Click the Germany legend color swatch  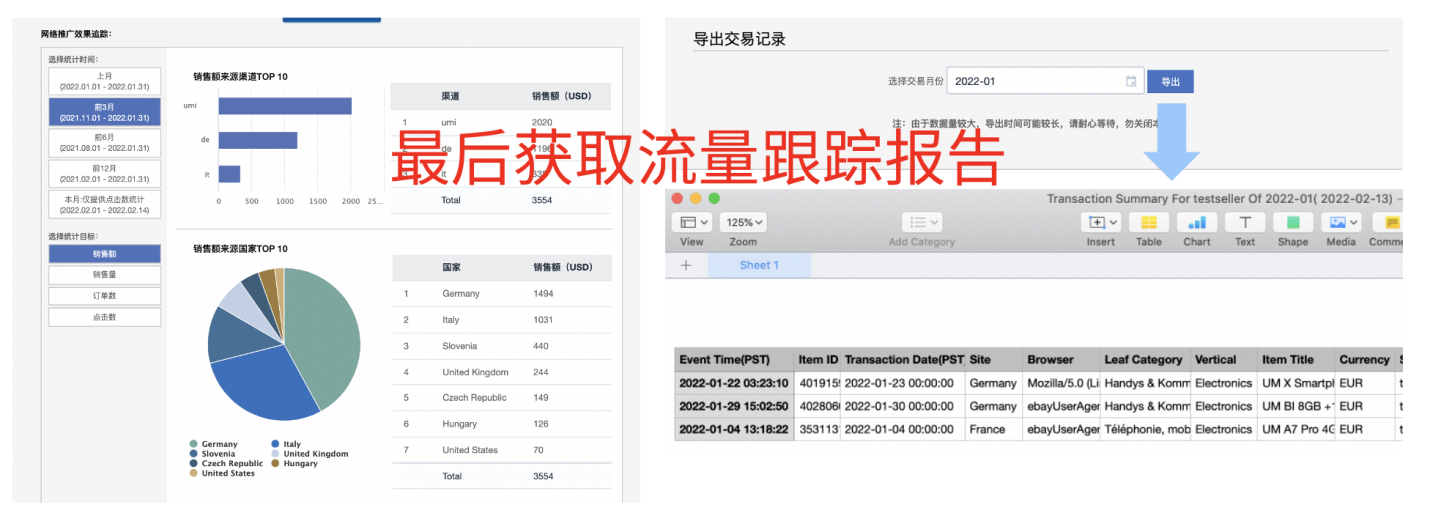coord(194,444)
